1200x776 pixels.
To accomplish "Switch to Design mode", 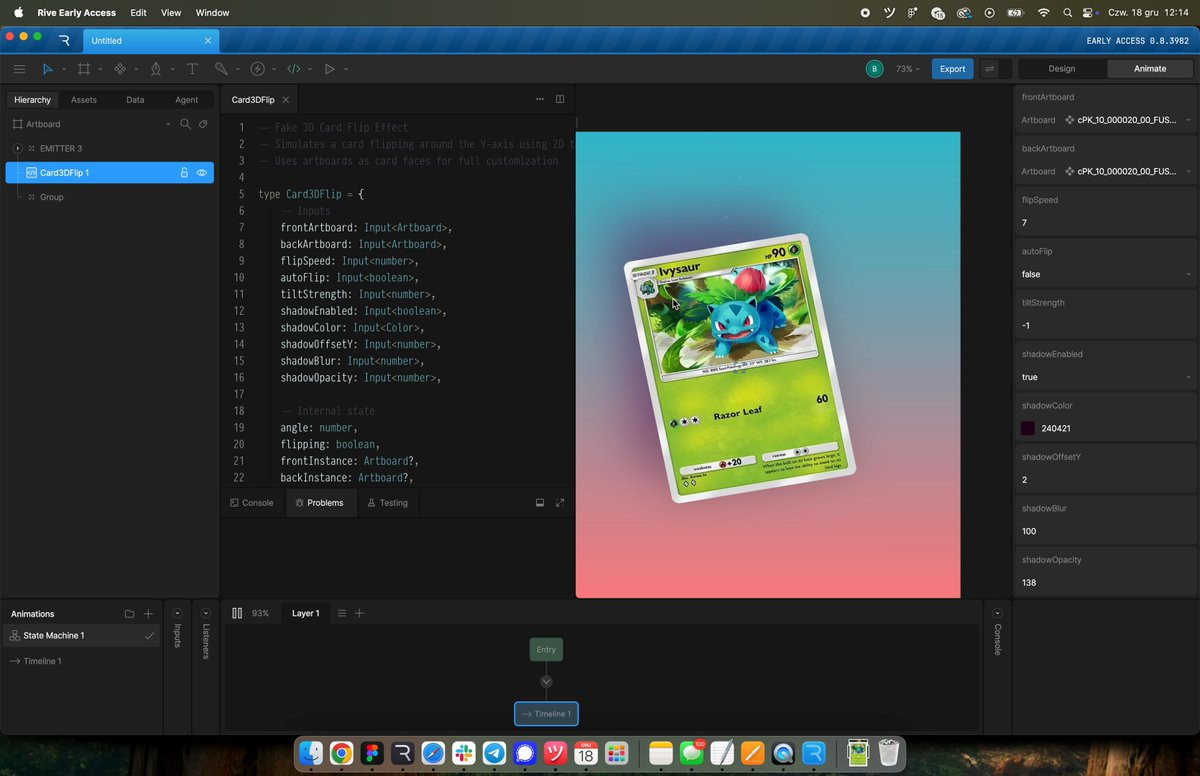I will 1061,69.
